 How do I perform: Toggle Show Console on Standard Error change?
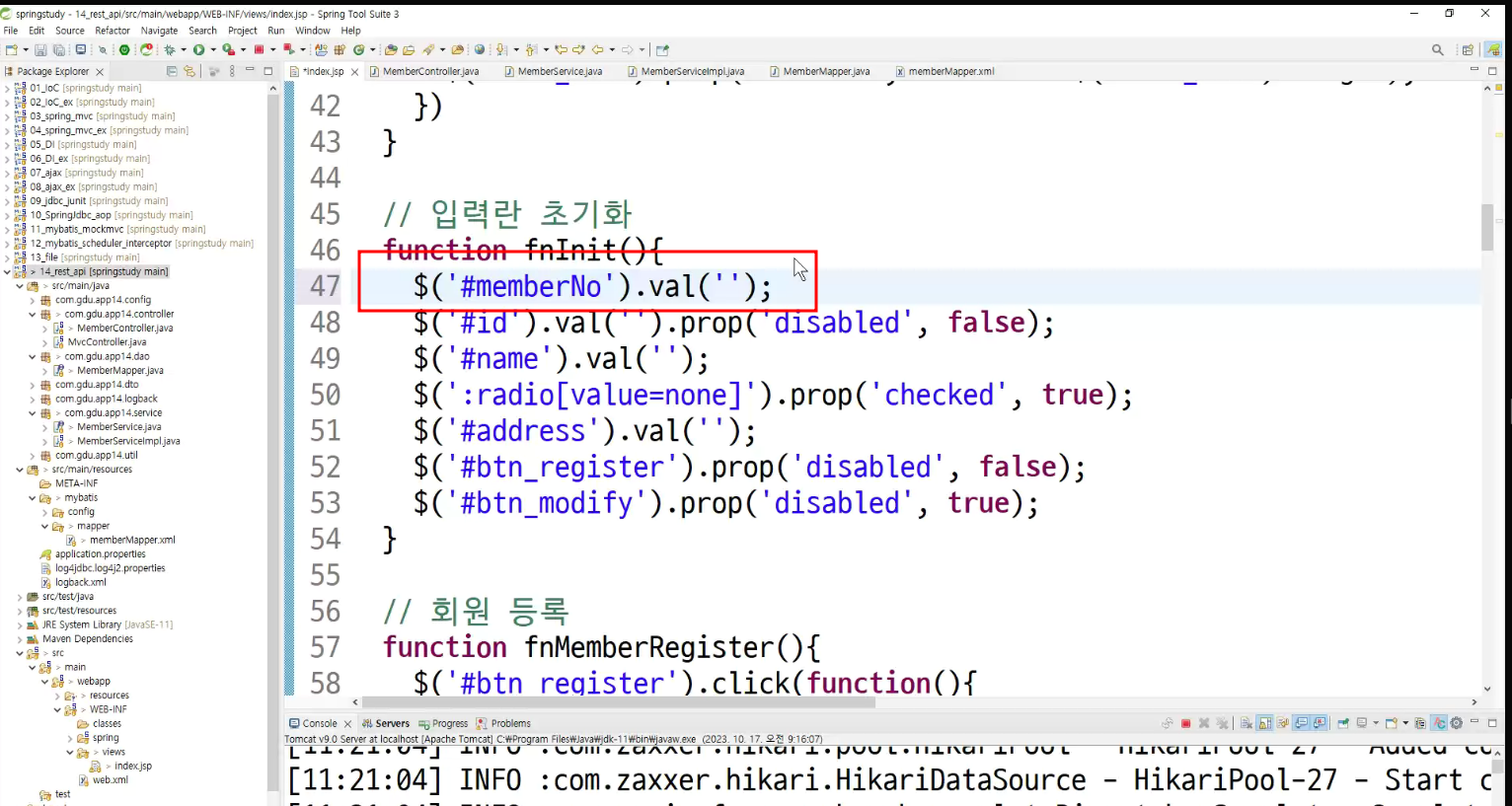[1320, 723]
